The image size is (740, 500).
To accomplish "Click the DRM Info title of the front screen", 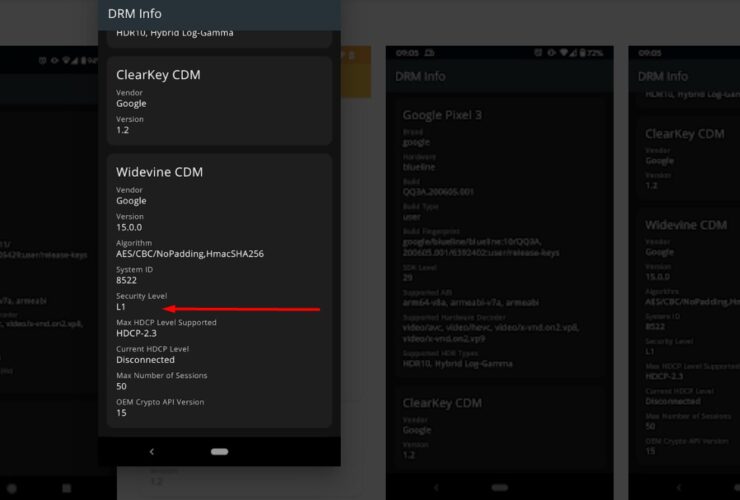I will pyautogui.click(x=135, y=14).
